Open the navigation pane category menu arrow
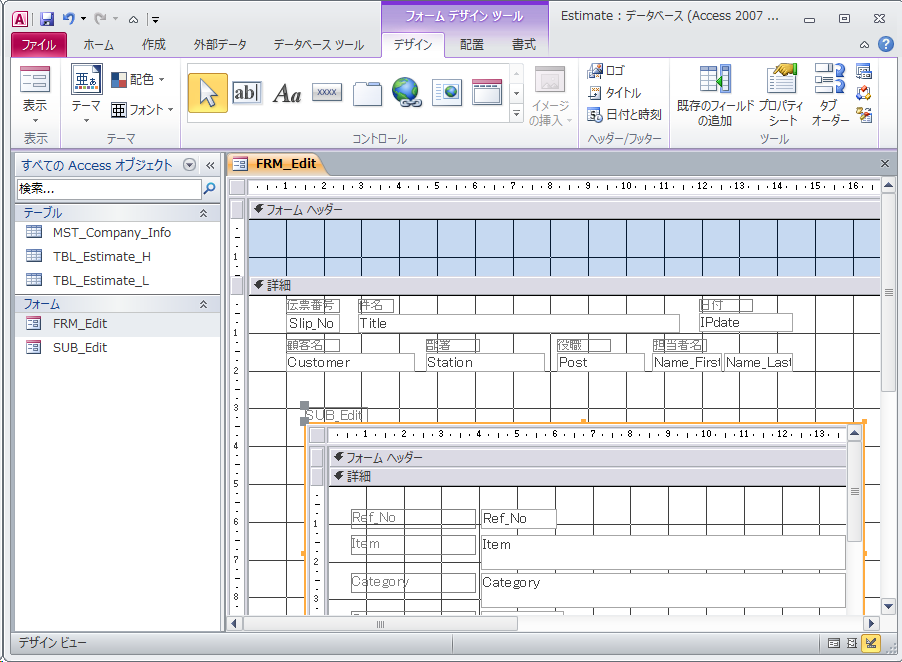This screenshot has height=662, width=902. [x=189, y=165]
